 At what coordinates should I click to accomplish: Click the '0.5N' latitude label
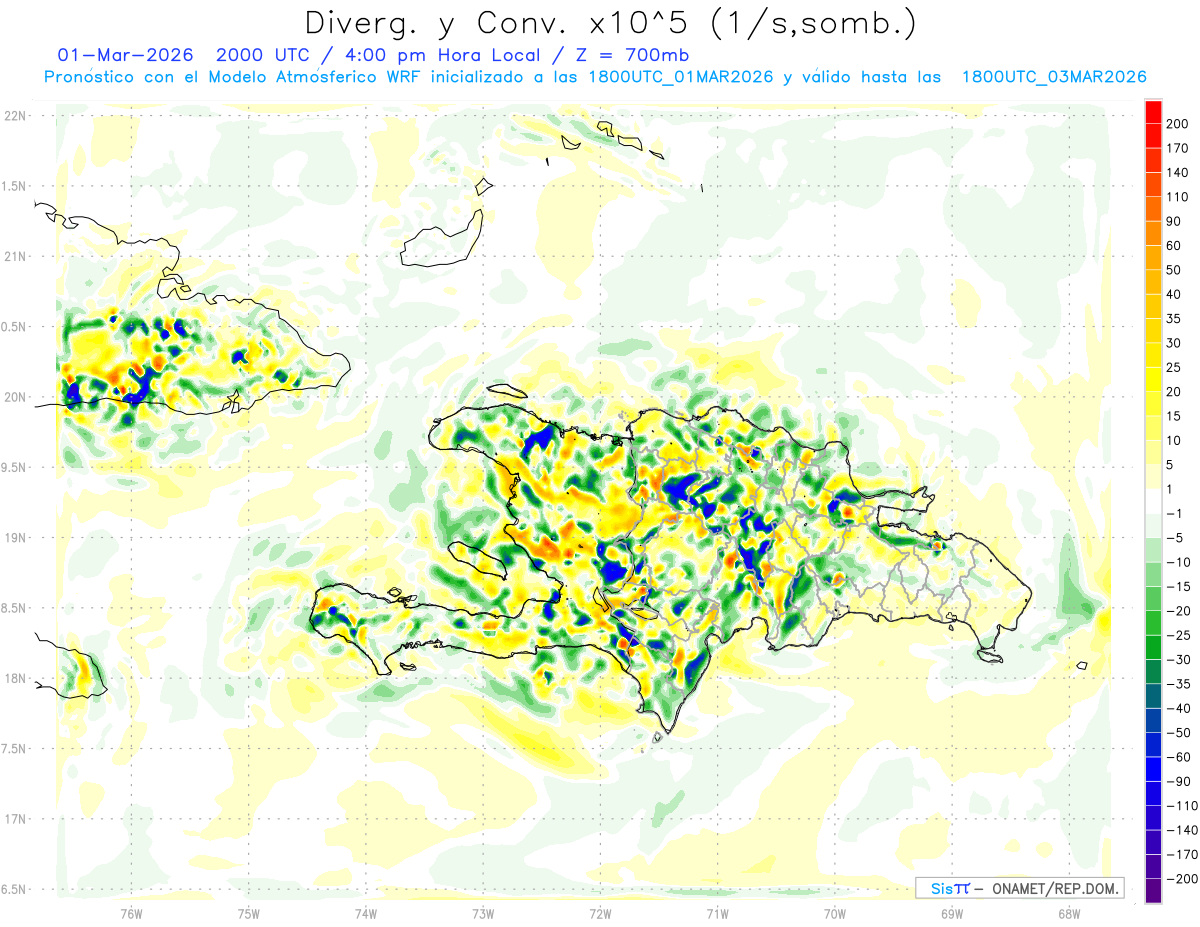click(x=14, y=327)
